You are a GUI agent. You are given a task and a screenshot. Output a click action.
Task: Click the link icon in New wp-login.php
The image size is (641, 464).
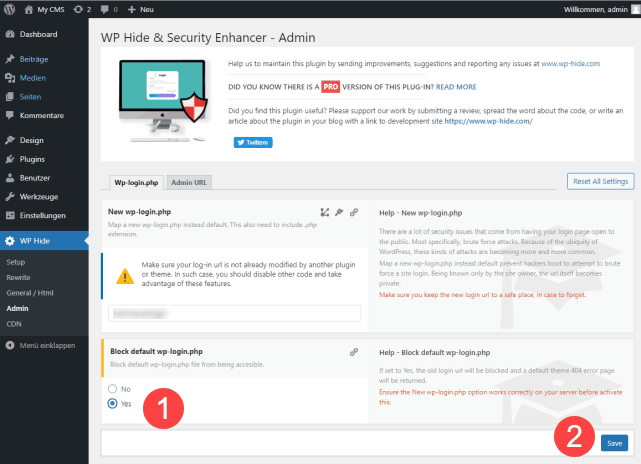click(x=354, y=212)
